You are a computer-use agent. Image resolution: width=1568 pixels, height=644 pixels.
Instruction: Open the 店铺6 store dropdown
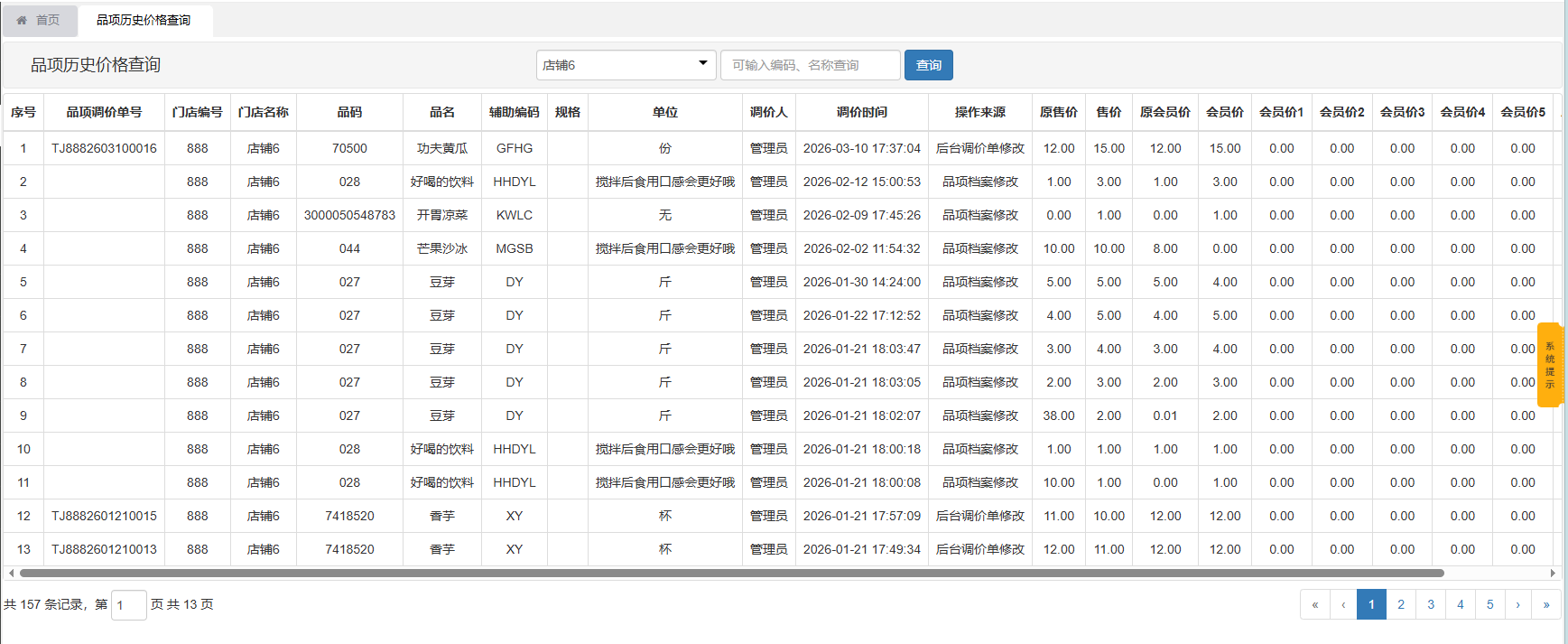click(x=626, y=65)
